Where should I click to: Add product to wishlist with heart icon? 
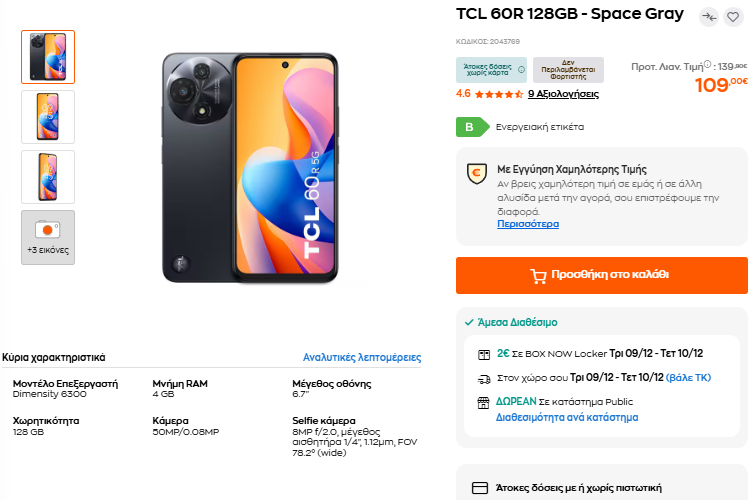click(733, 17)
